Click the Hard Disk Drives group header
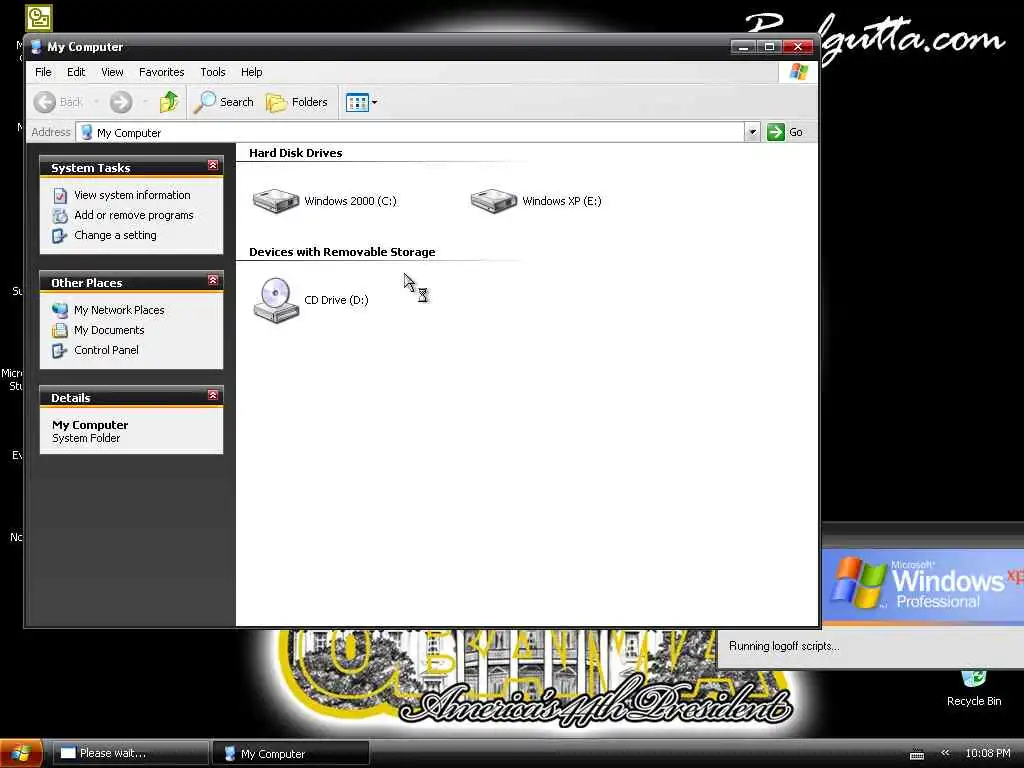 295,153
